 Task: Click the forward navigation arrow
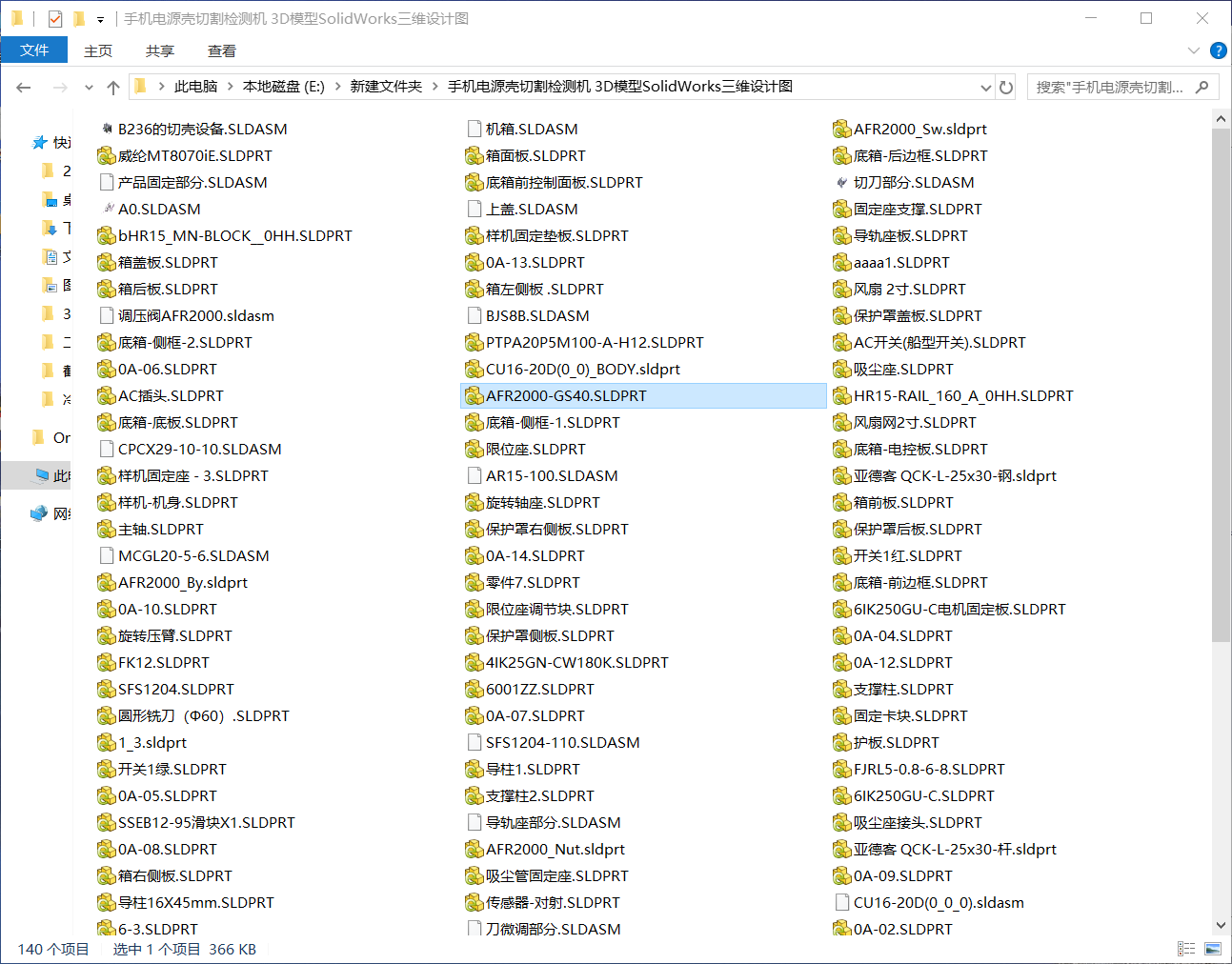tap(60, 87)
